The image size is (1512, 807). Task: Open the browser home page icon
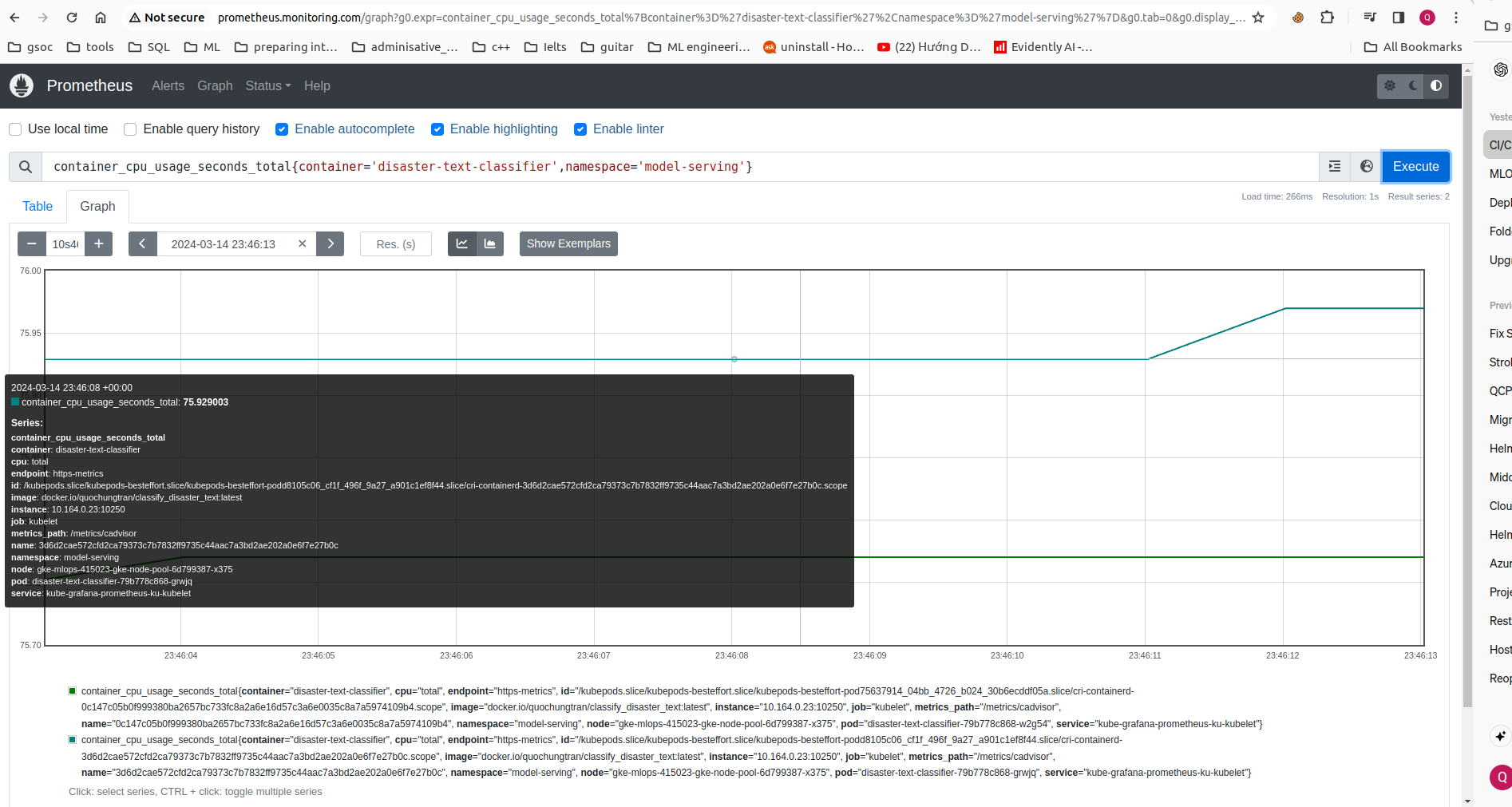pyautogui.click(x=101, y=18)
